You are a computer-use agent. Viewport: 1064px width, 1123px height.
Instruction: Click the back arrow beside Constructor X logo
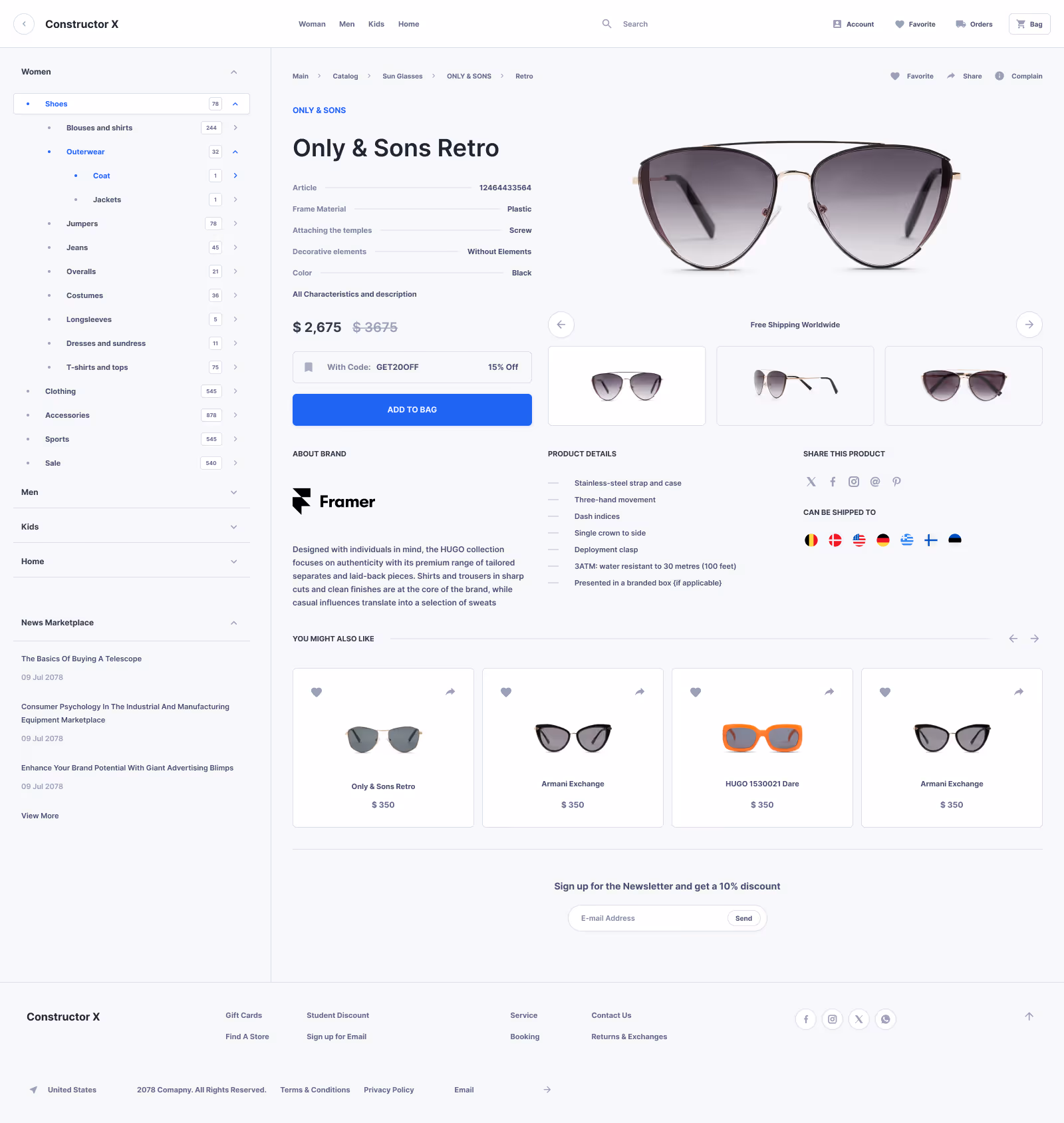click(x=24, y=24)
